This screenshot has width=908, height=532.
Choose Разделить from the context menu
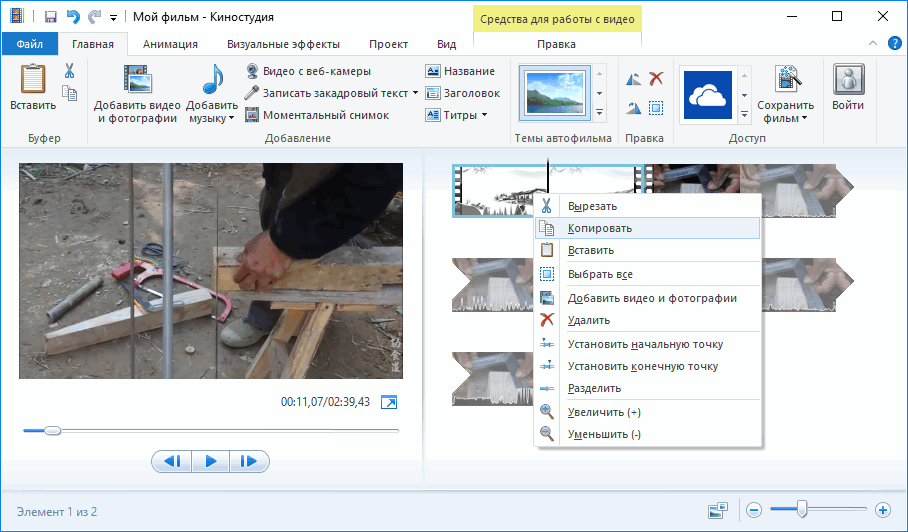pos(594,388)
